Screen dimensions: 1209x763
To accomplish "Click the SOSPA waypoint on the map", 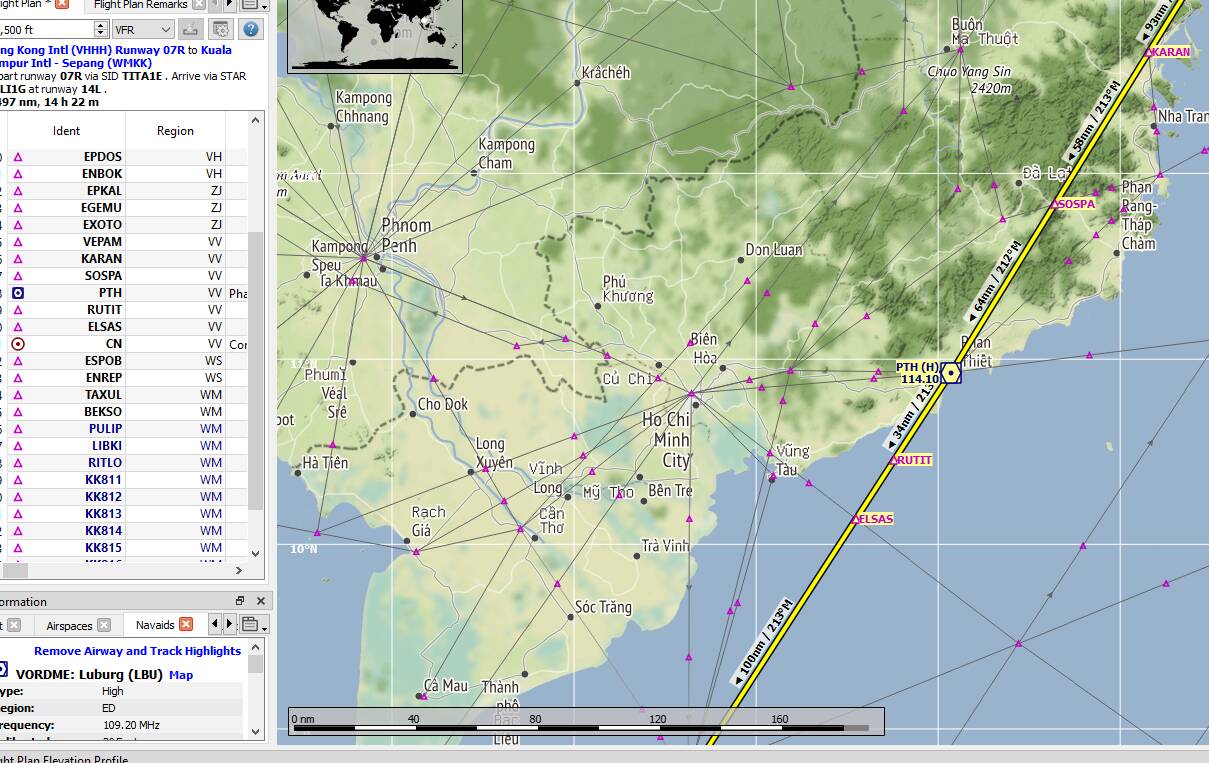I will pyautogui.click(x=1053, y=204).
